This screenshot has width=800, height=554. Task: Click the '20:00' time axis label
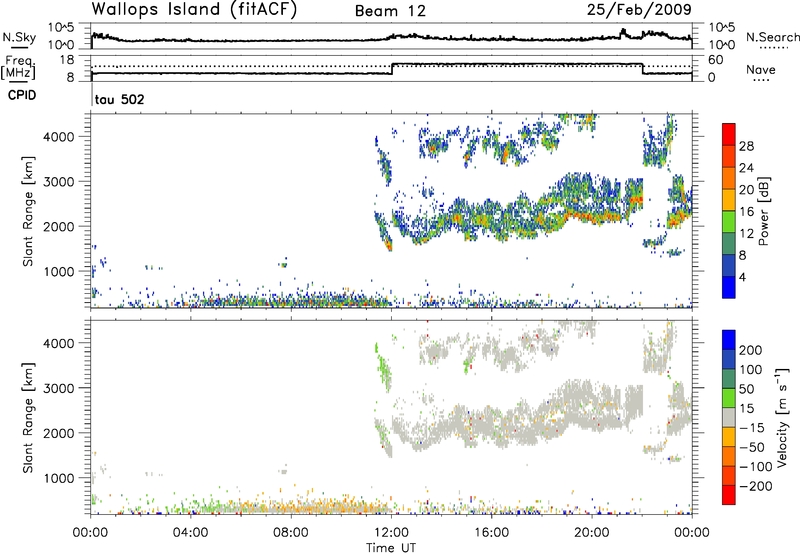point(592,533)
